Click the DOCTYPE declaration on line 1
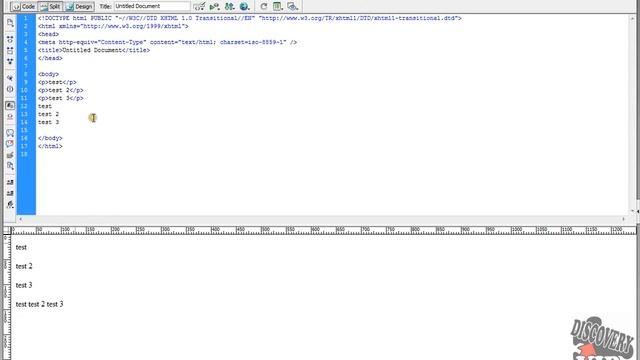640x360 pixels. tap(249, 18)
